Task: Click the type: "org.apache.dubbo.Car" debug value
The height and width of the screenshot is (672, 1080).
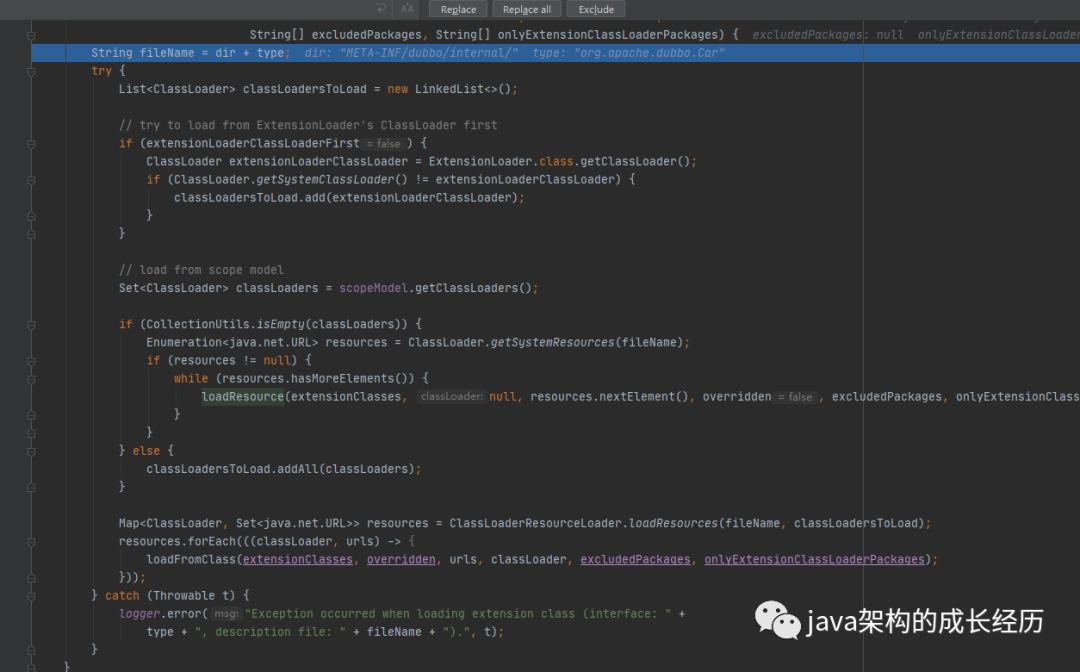Action: tap(628, 53)
